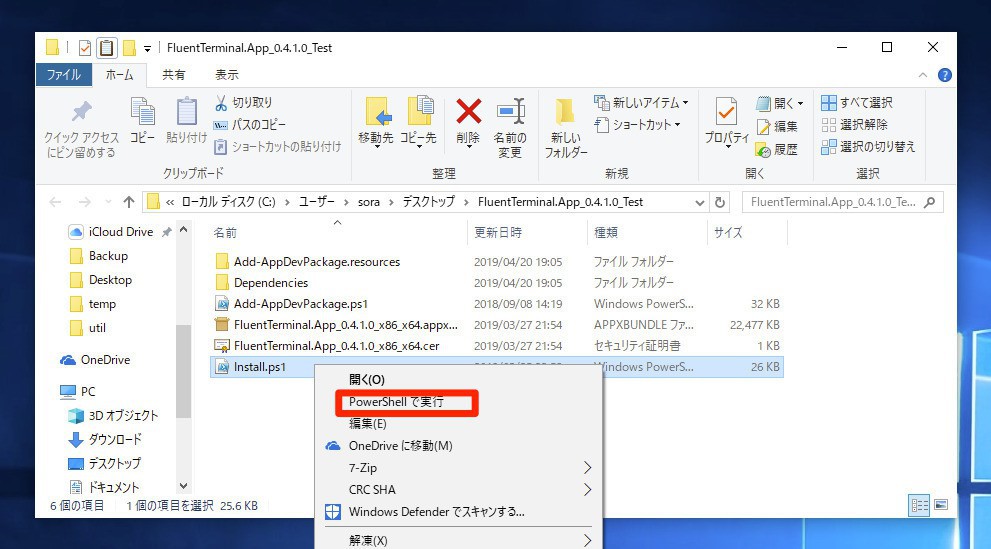Click the search magnifier icon
The image size is (991, 549).
(930, 202)
